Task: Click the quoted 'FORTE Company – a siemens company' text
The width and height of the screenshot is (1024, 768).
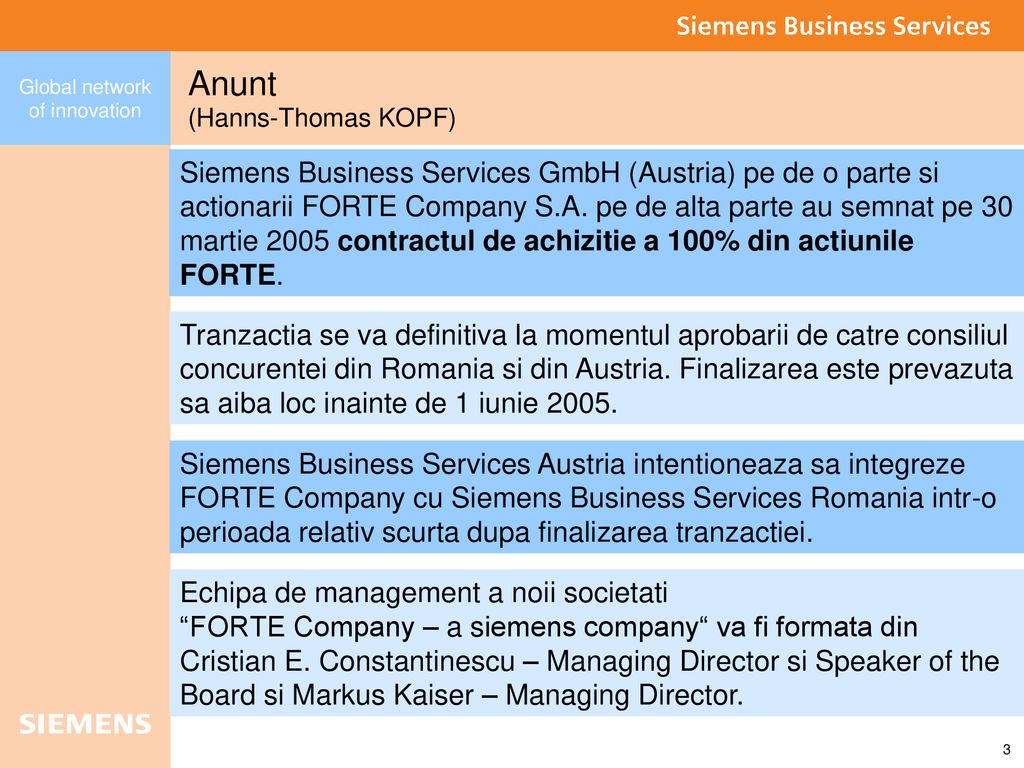Action: tap(444, 627)
